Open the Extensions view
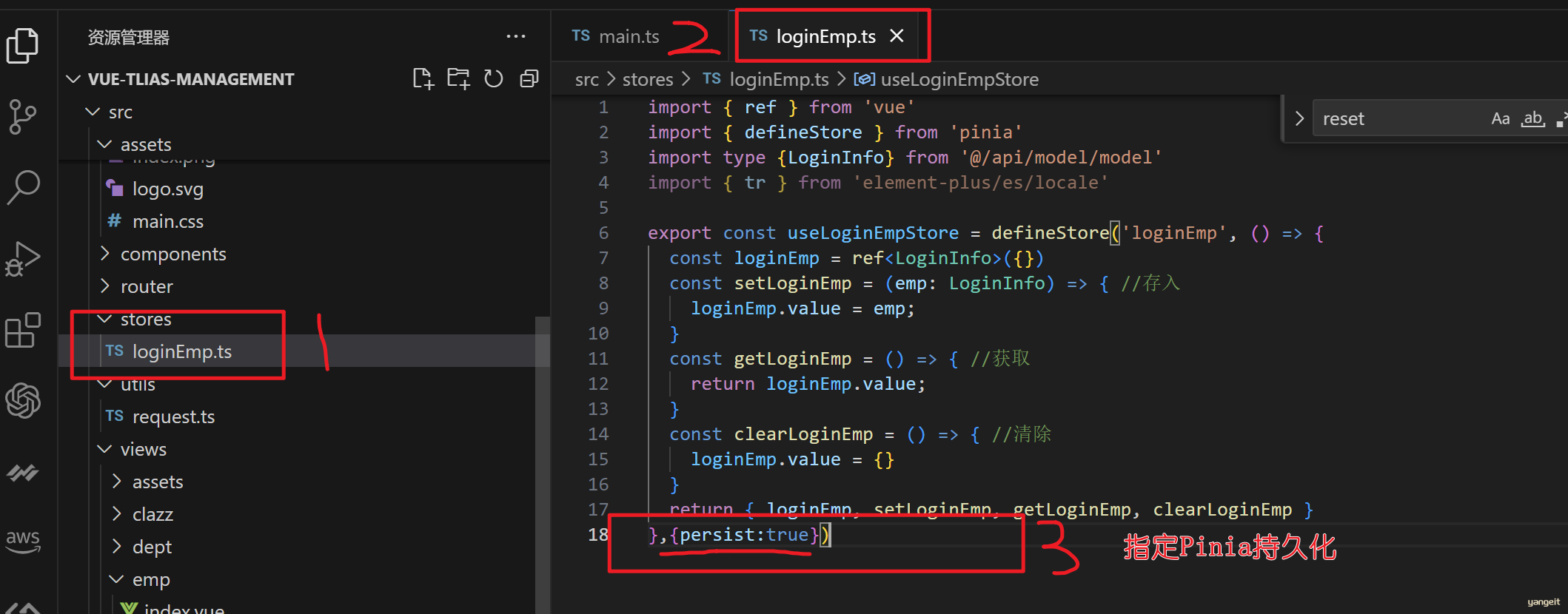1568x614 pixels. coord(22,330)
